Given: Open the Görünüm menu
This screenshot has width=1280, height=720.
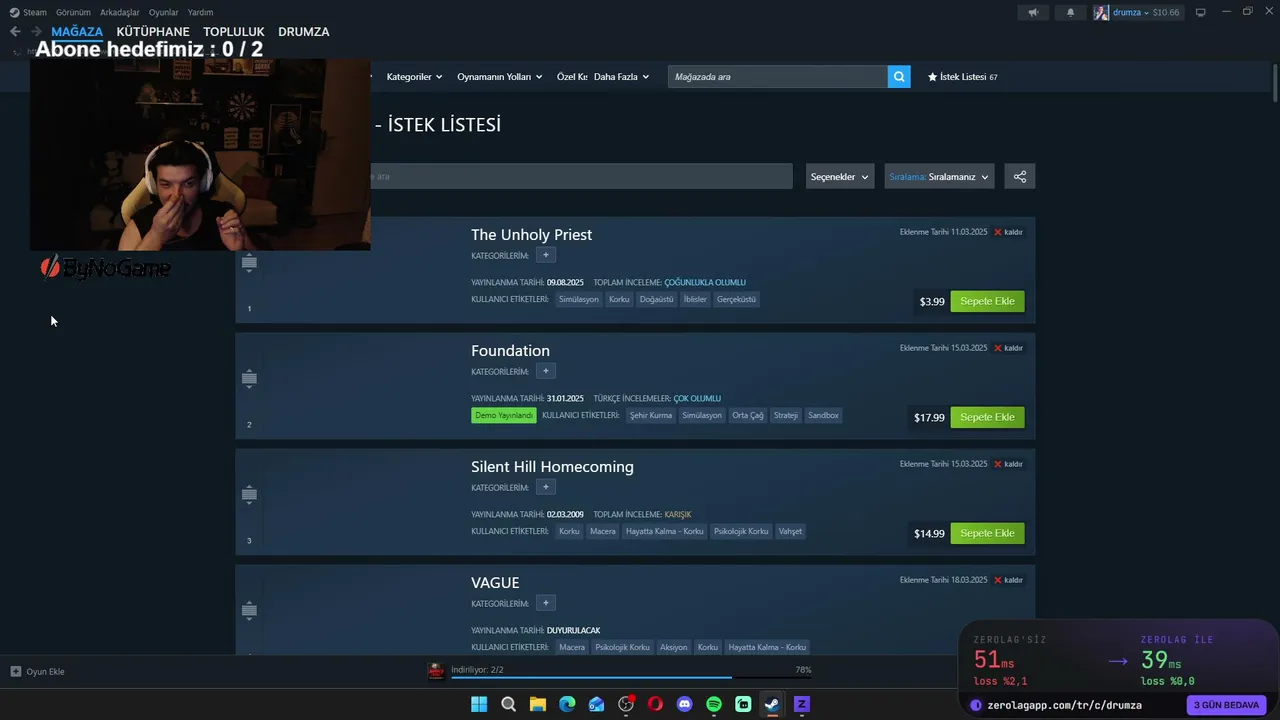Looking at the screenshot, I should (x=73, y=13).
